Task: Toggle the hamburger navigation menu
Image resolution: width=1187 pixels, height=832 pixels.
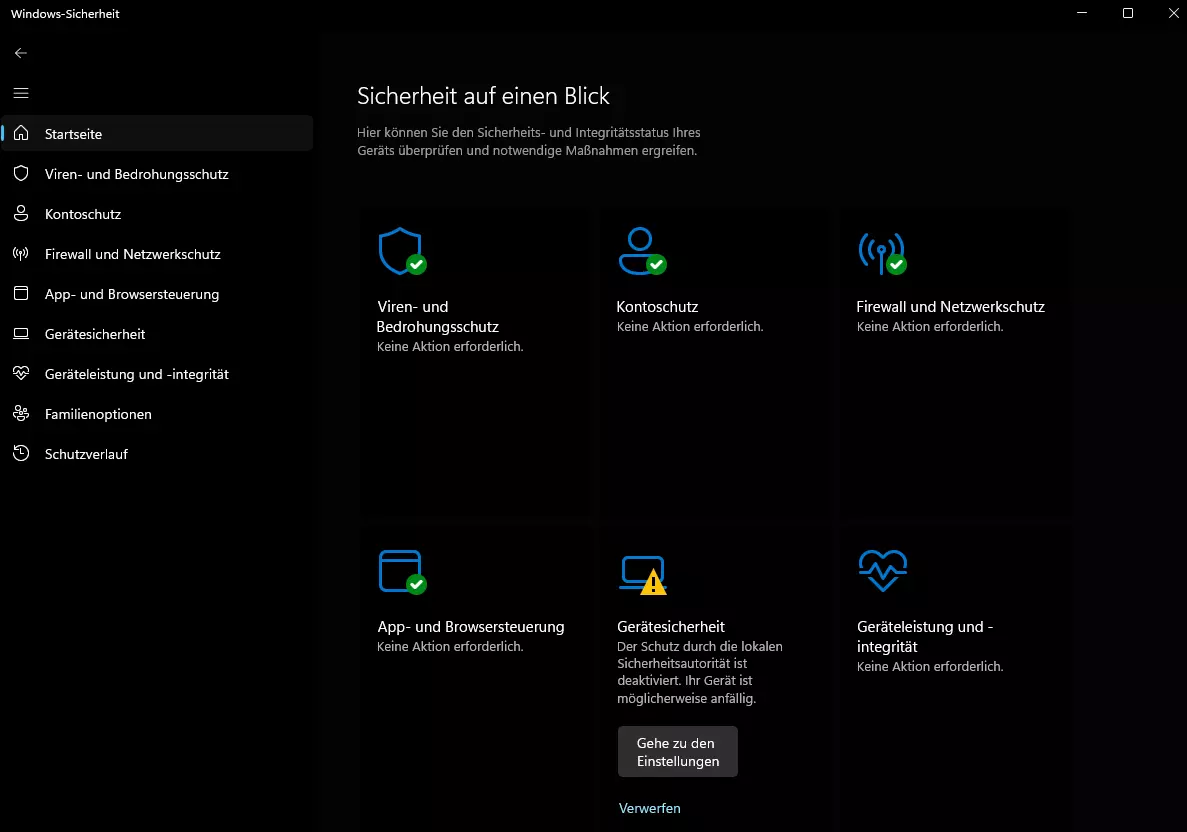Action: (x=20, y=93)
